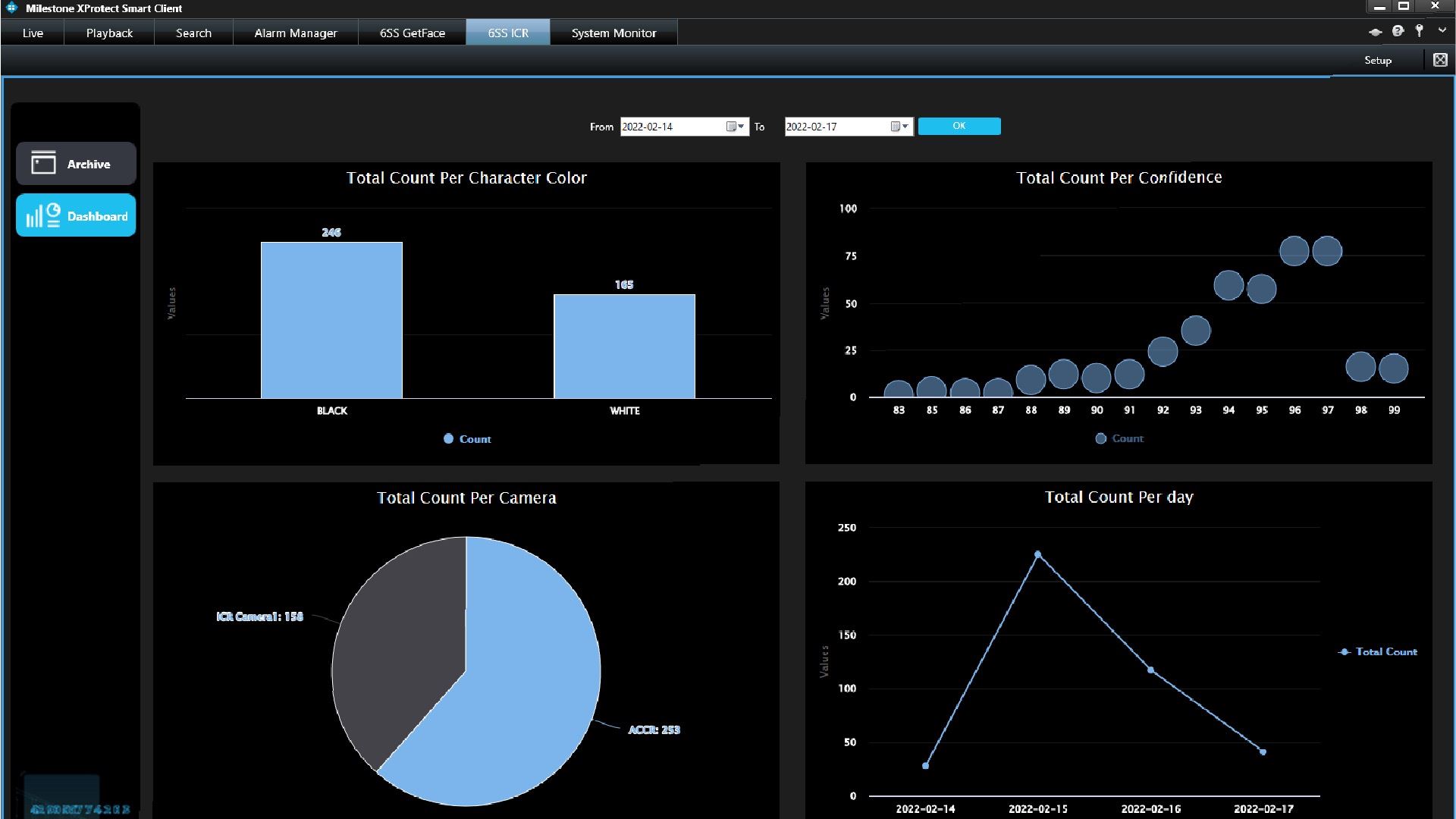Open the System Monitor tab
Image resolution: width=1456 pixels, height=819 pixels.
(x=614, y=33)
